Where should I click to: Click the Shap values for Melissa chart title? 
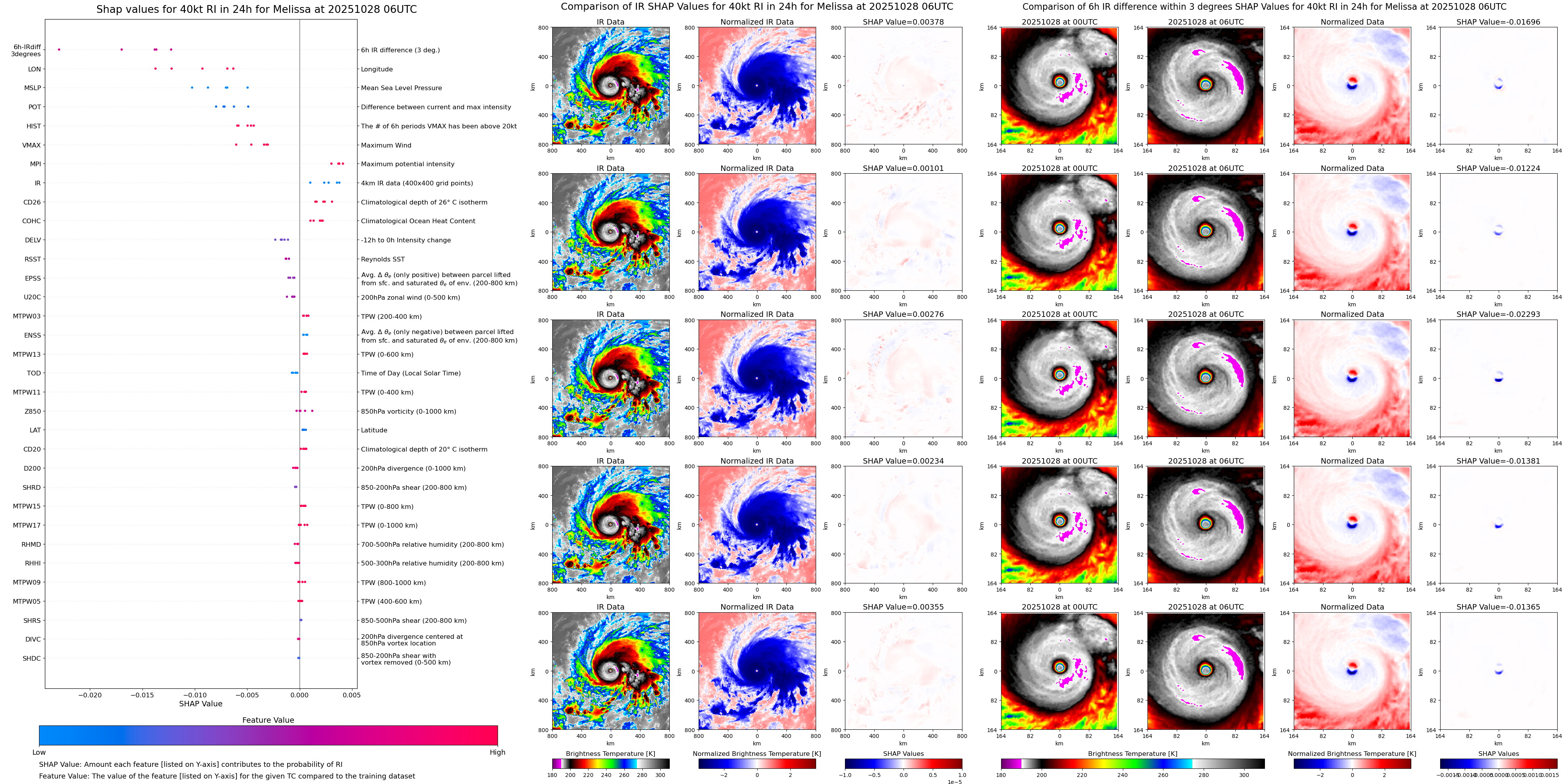click(256, 9)
